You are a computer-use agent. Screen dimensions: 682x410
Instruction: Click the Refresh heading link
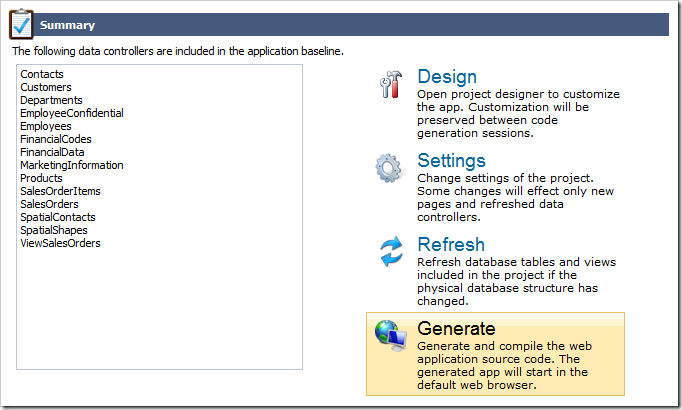451,244
